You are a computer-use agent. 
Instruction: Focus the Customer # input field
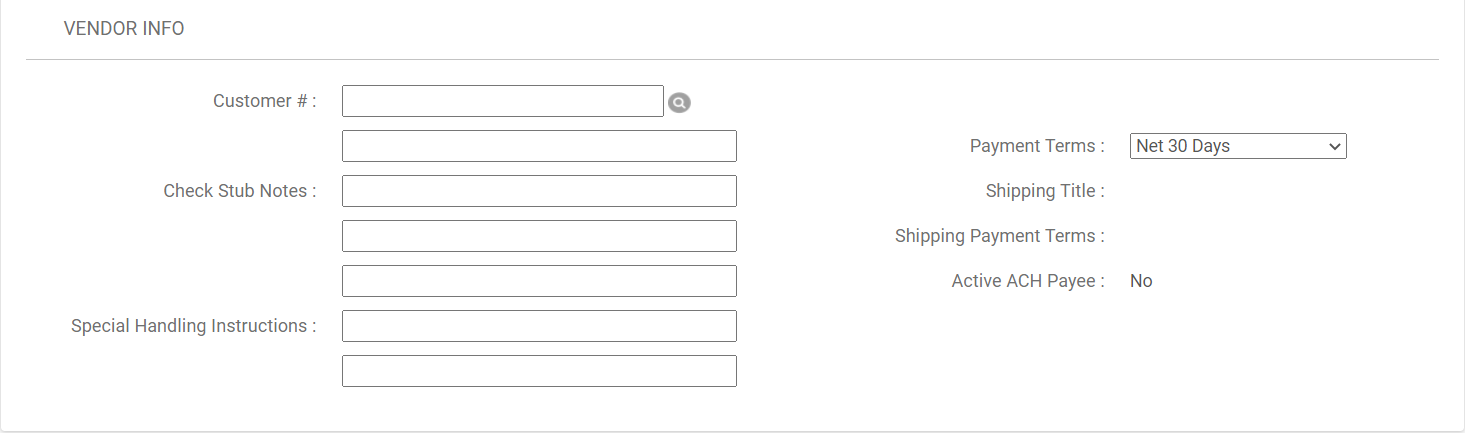[502, 101]
